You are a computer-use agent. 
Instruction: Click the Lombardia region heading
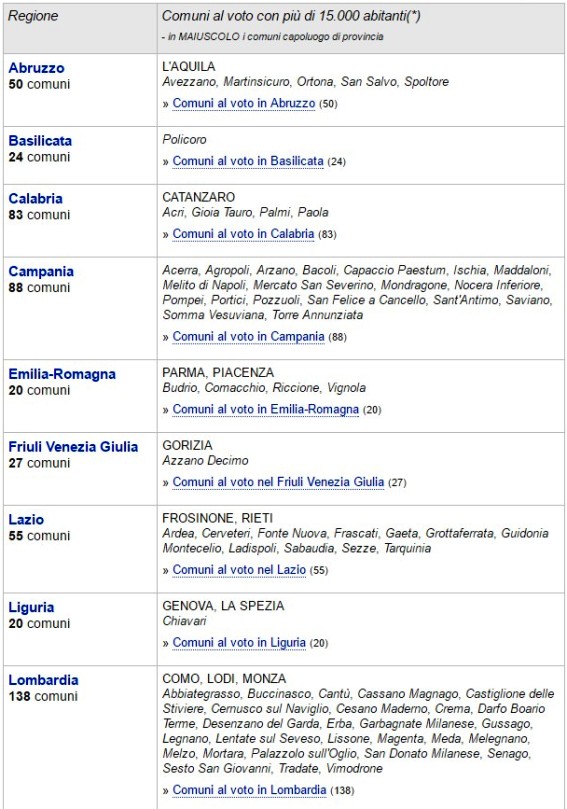tap(43, 680)
